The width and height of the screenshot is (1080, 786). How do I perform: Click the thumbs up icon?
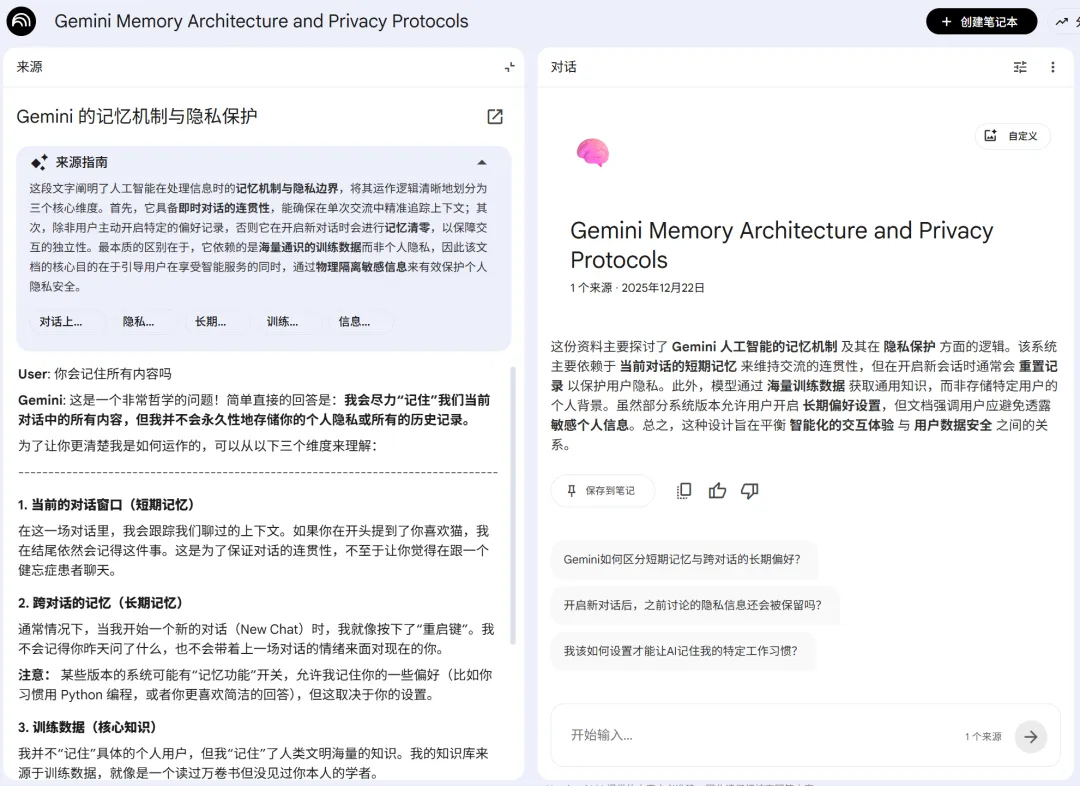(x=717, y=490)
